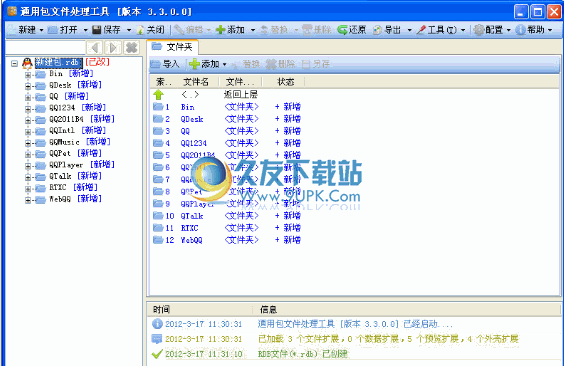
Task: Open dropdown arrow beside folder panel 添加
Action: [x=225, y=65]
